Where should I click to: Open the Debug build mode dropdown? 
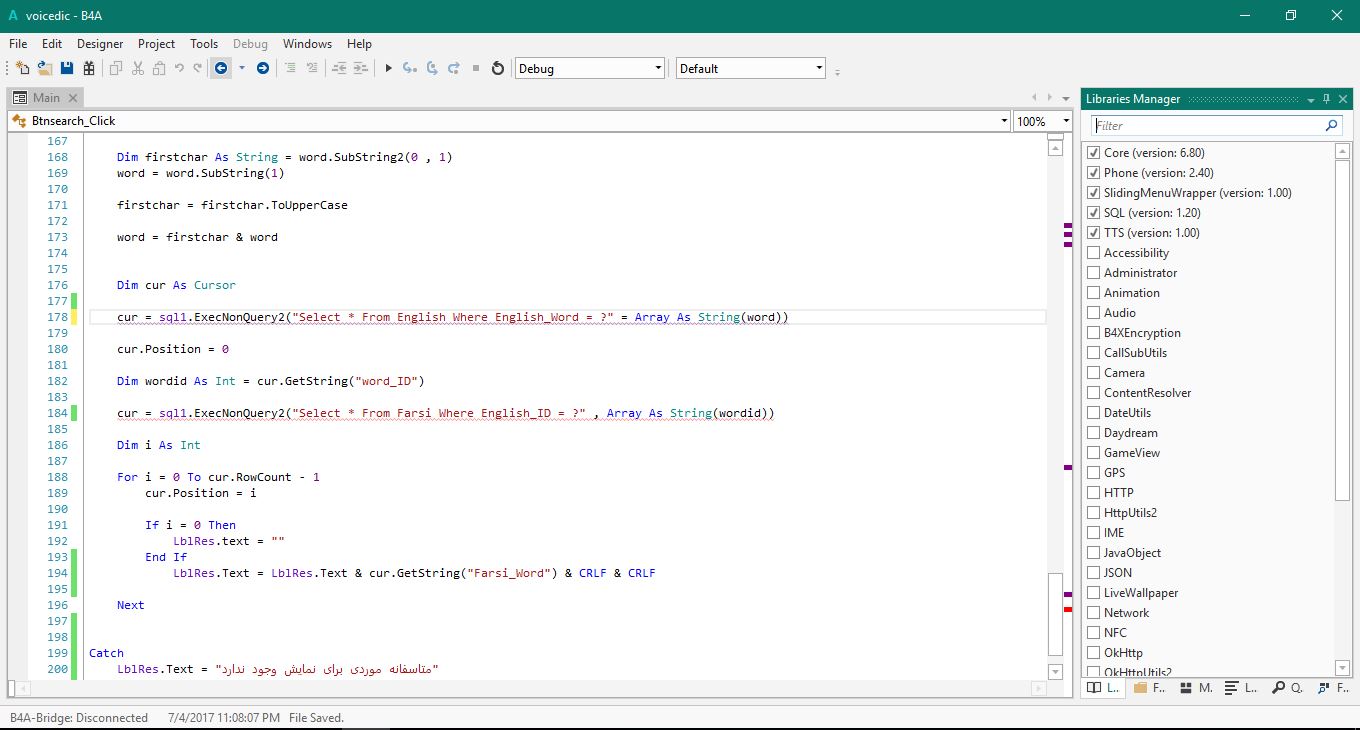[x=589, y=68]
